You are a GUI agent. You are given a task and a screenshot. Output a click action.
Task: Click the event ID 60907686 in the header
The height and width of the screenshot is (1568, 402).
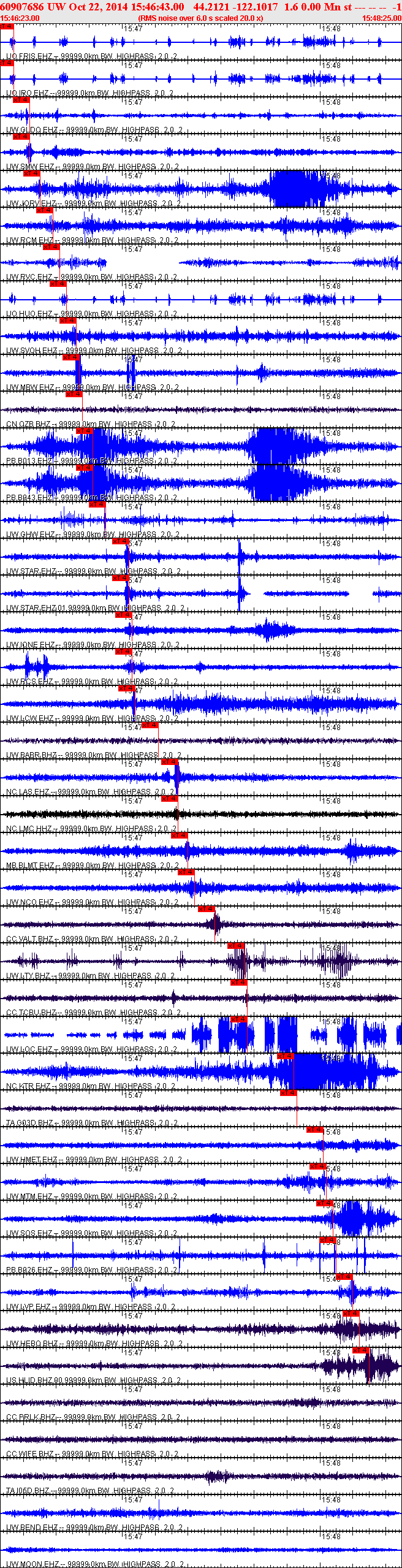point(22,7)
